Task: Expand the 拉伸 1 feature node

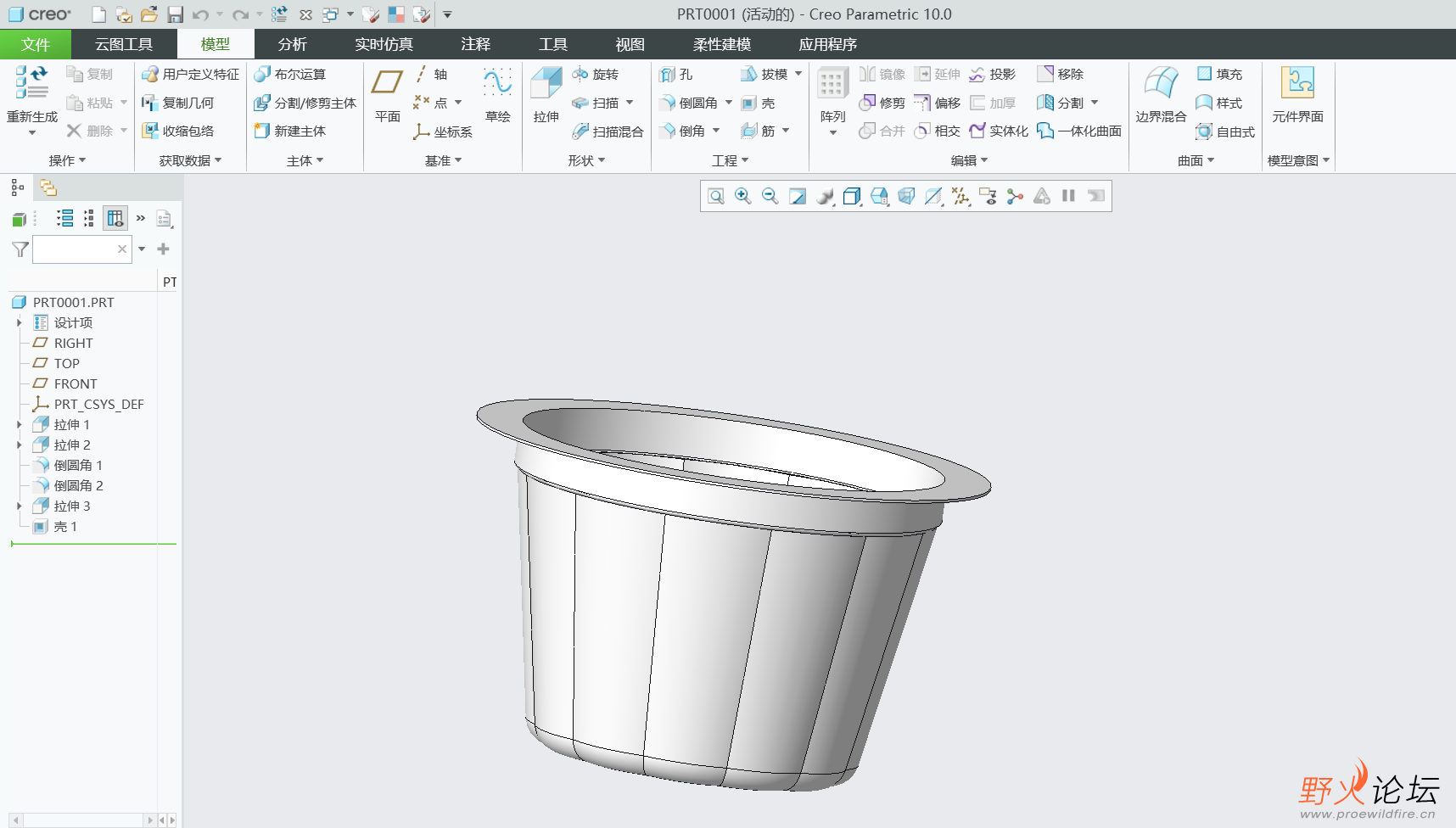Action: (19, 424)
